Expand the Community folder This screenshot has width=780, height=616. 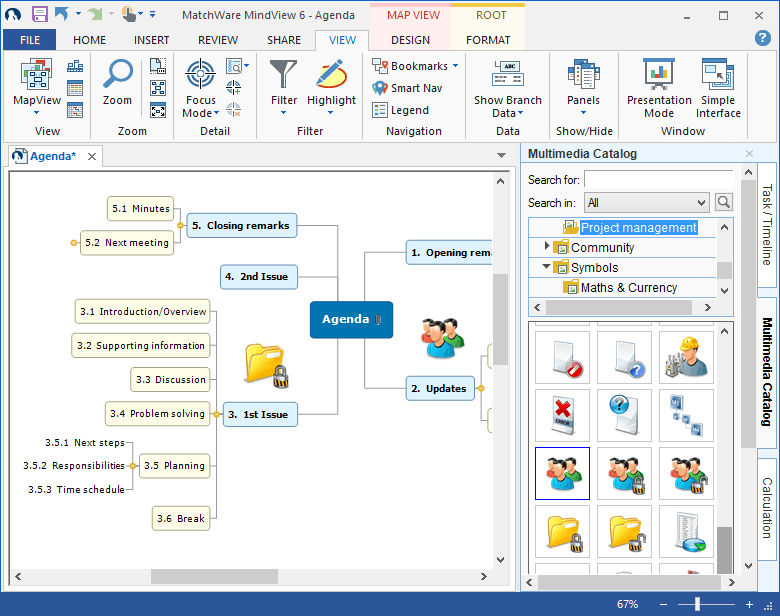click(547, 246)
